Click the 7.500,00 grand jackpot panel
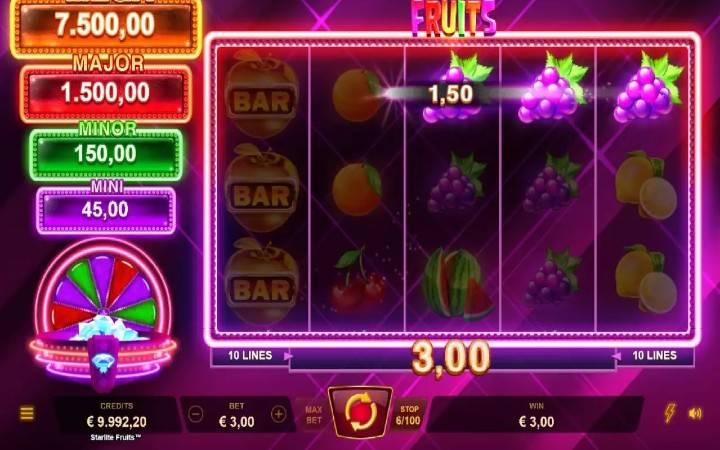Viewport: 720px width, 450px height. (x=106, y=27)
